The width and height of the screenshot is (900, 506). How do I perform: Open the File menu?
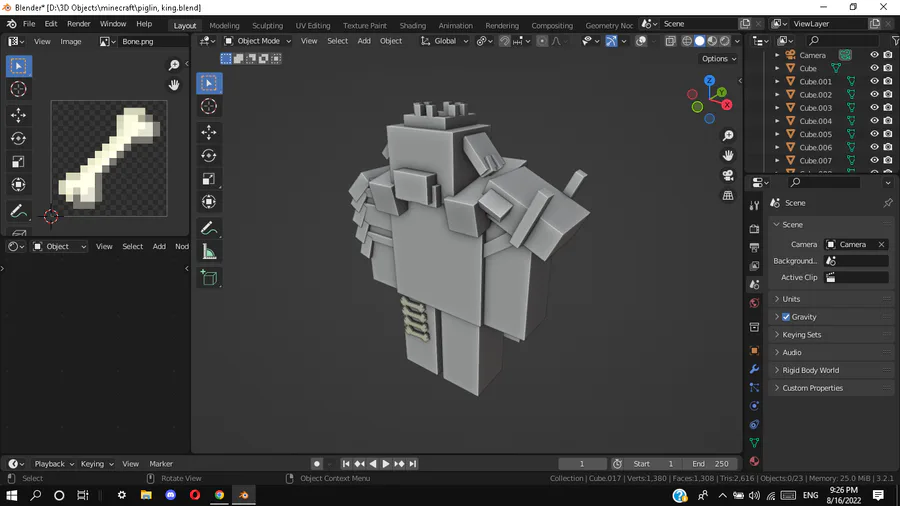29,24
